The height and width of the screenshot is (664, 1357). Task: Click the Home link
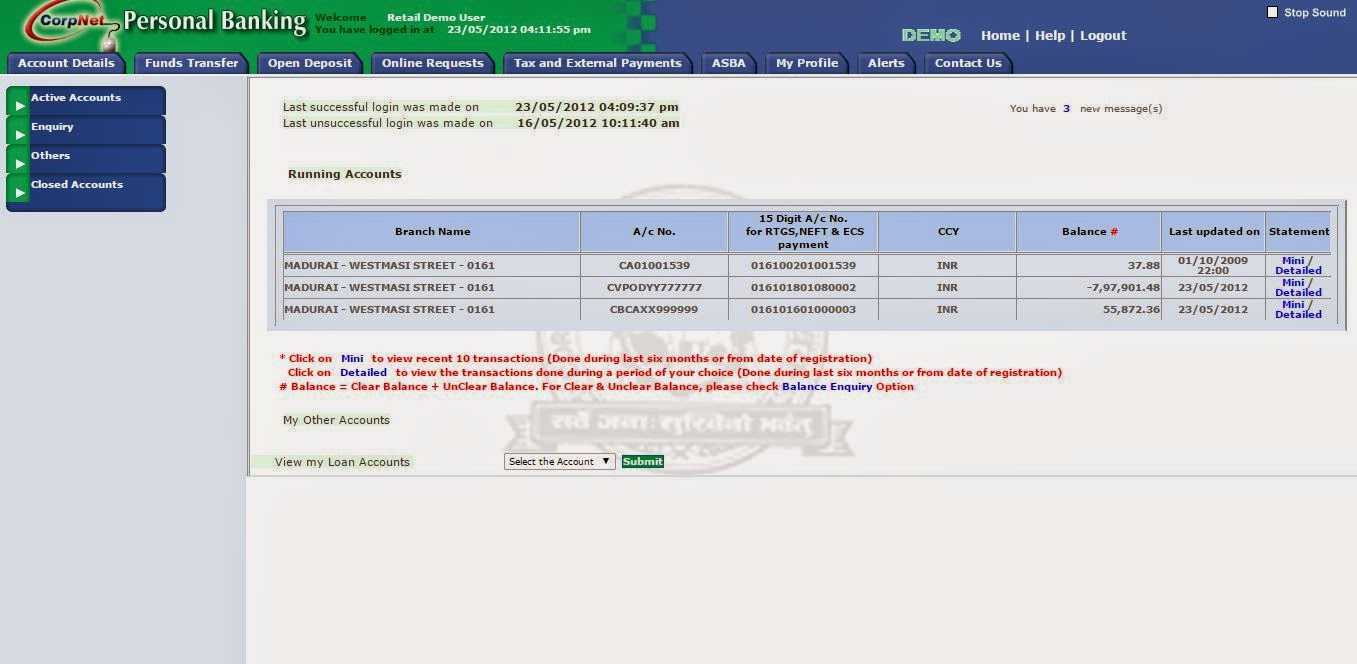click(1000, 35)
